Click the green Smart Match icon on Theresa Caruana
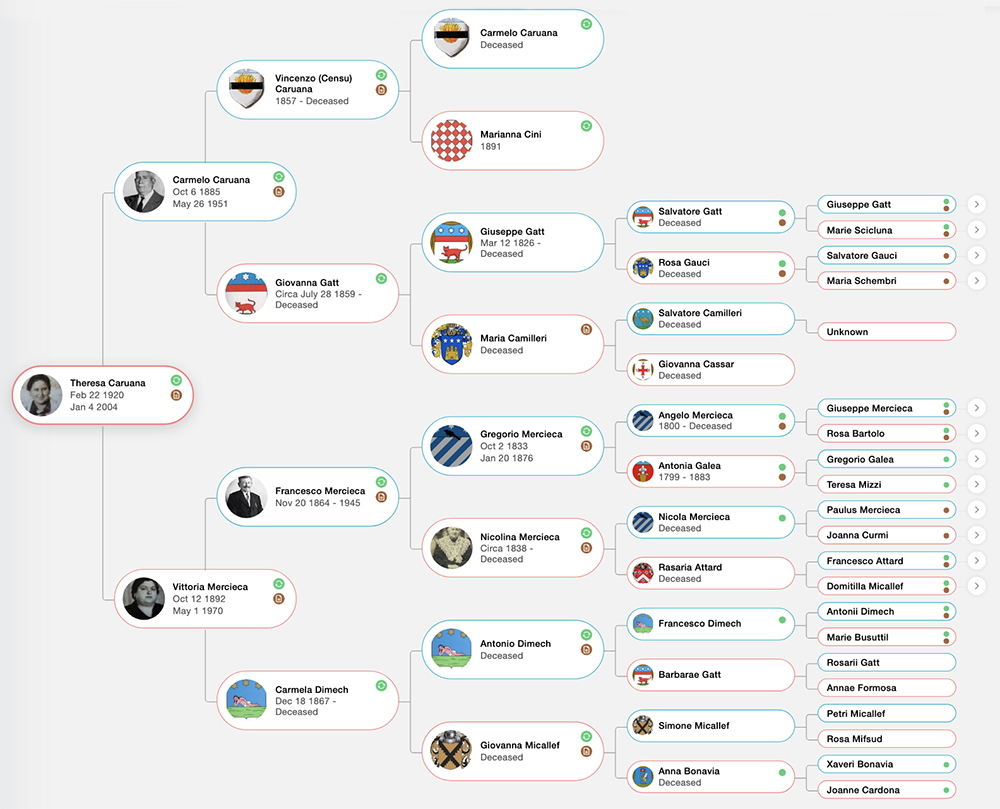This screenshot has width=1000, height=809. tap(176, 381)
